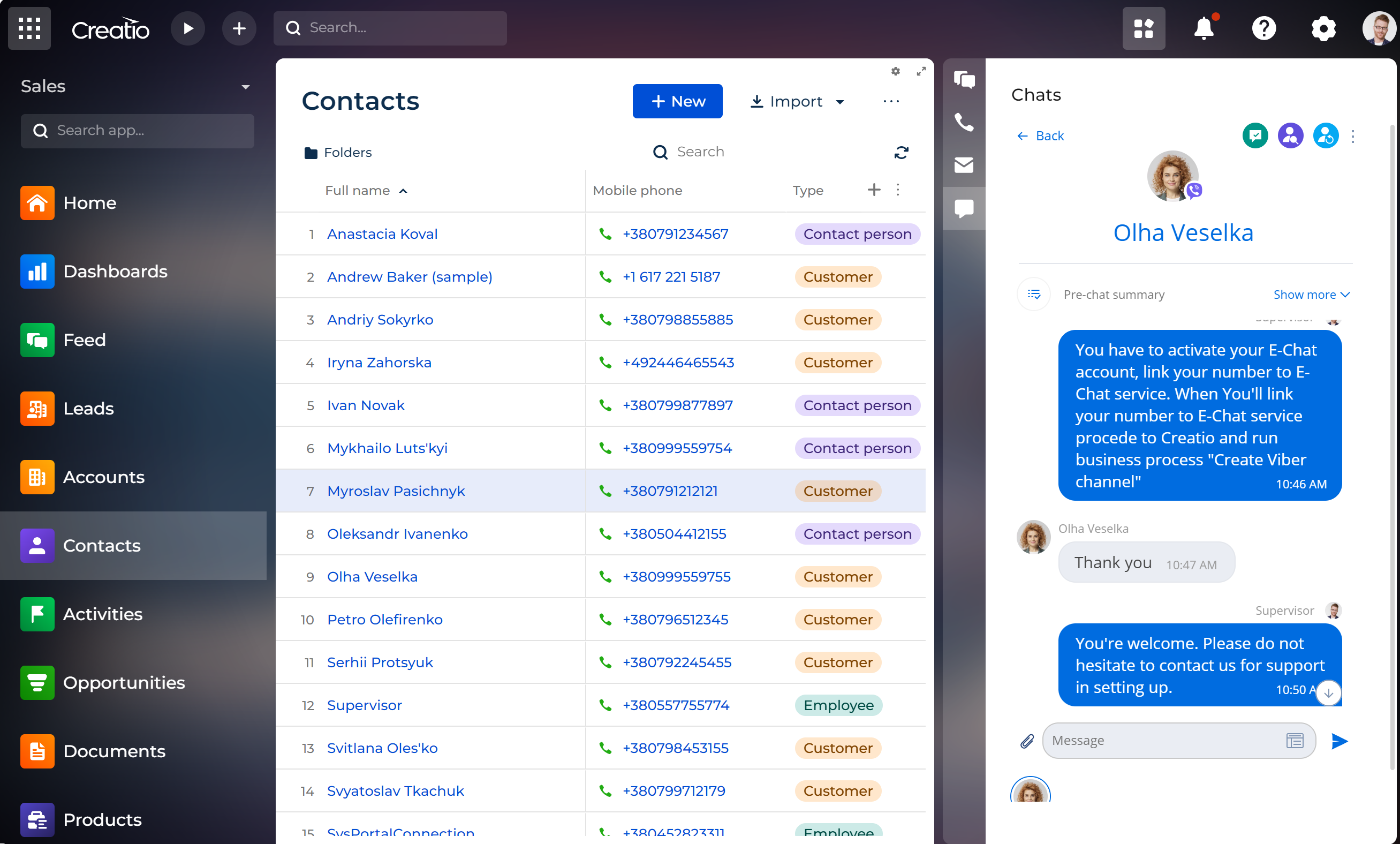
Task: Open the Leads section
Action: [x=89, y=408]
